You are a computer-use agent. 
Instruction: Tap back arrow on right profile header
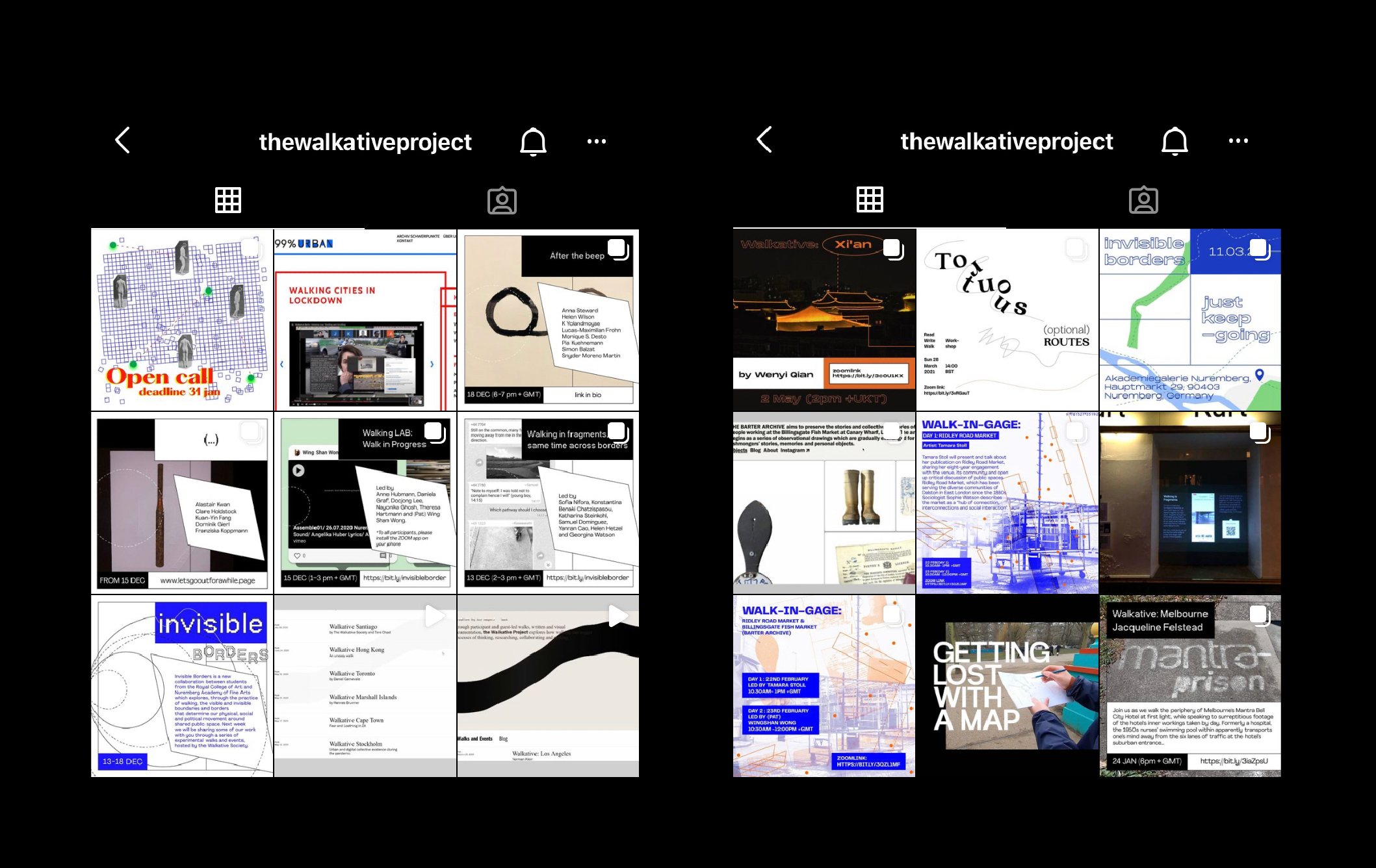point(764,140)
